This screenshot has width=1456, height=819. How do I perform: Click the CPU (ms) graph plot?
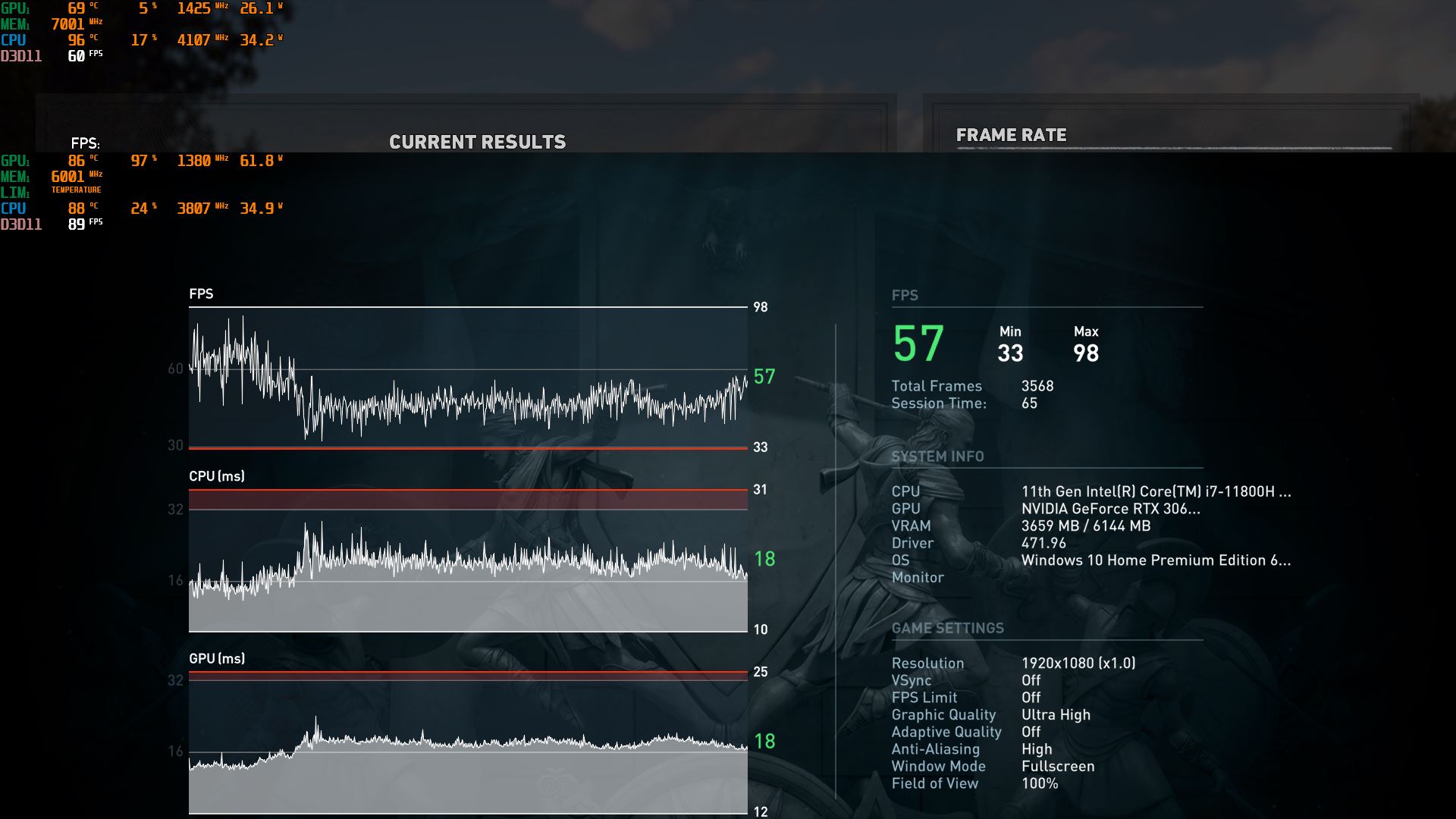coord(468,561)
